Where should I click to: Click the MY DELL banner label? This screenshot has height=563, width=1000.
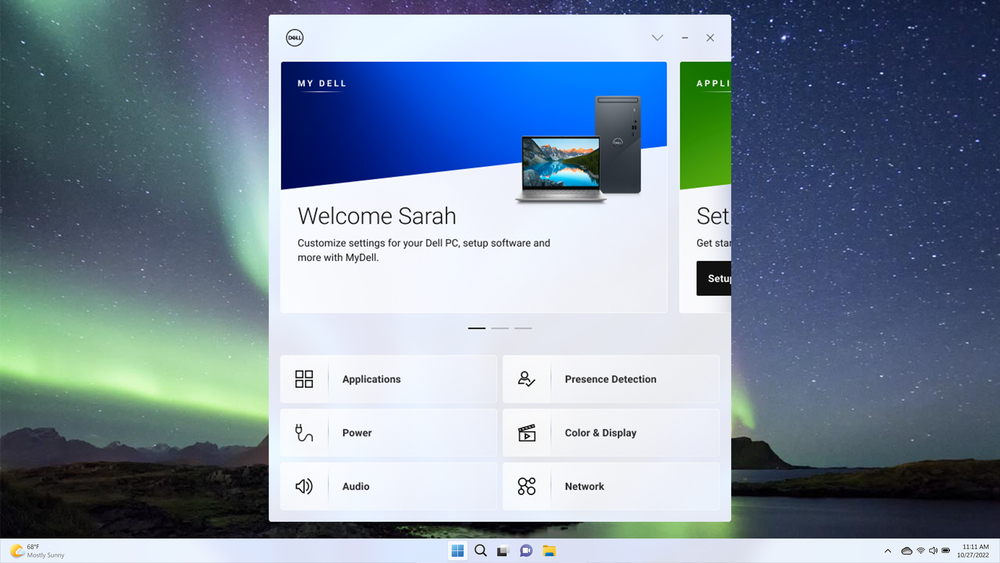[x=322, y=83]
